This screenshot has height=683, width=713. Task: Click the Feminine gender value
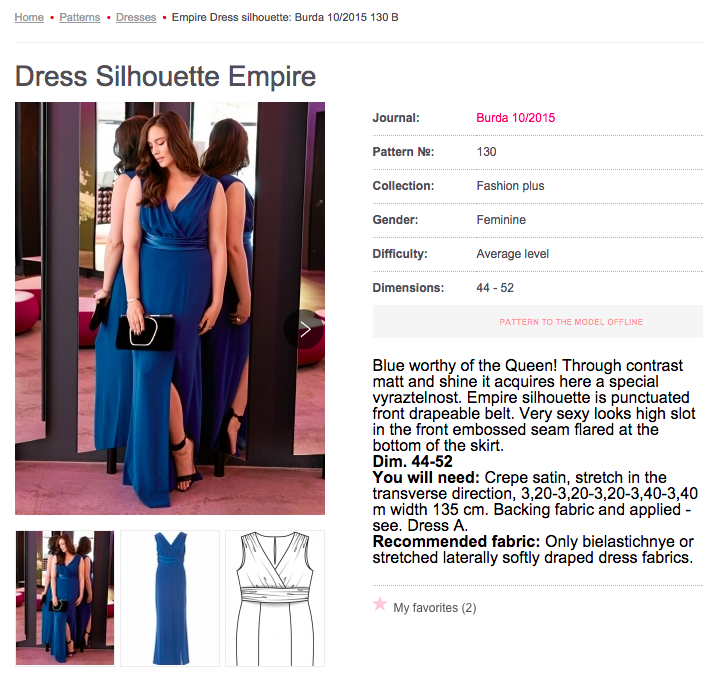(501, 220)
